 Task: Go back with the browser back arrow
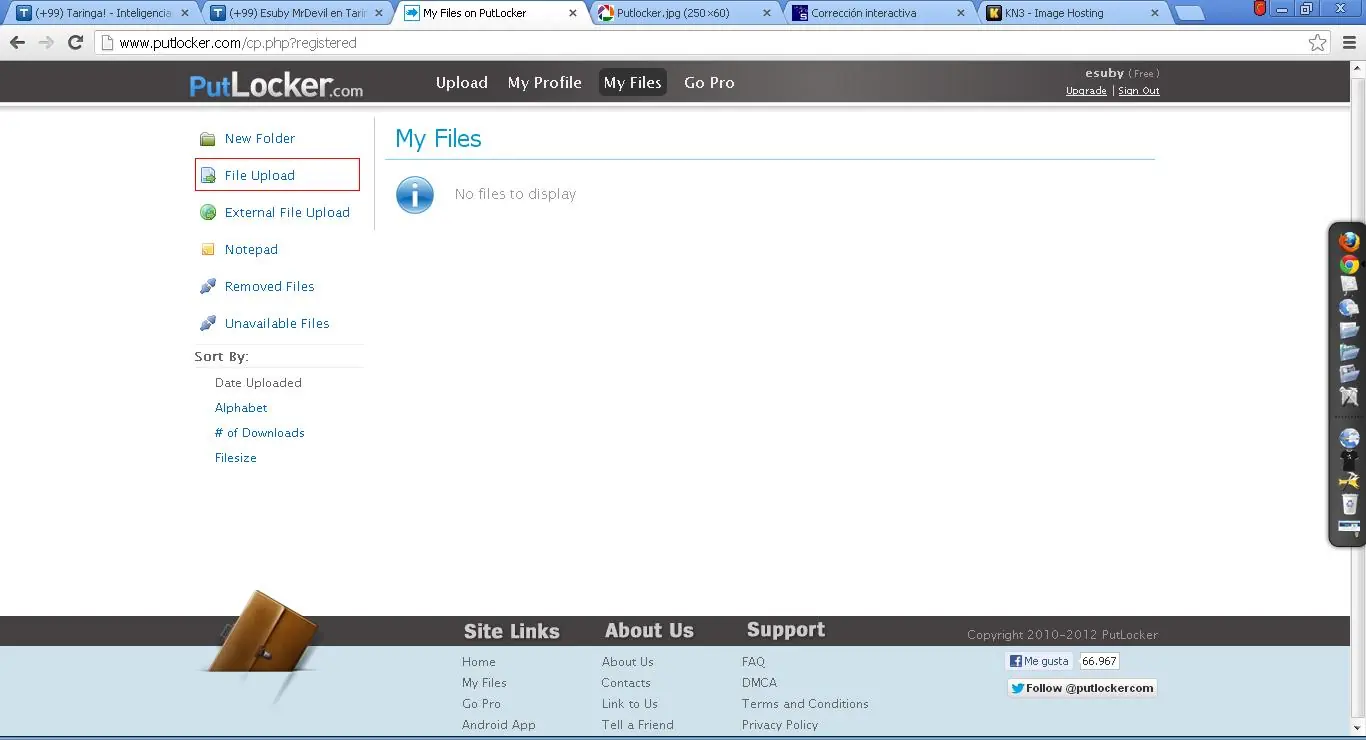[17, 43]
